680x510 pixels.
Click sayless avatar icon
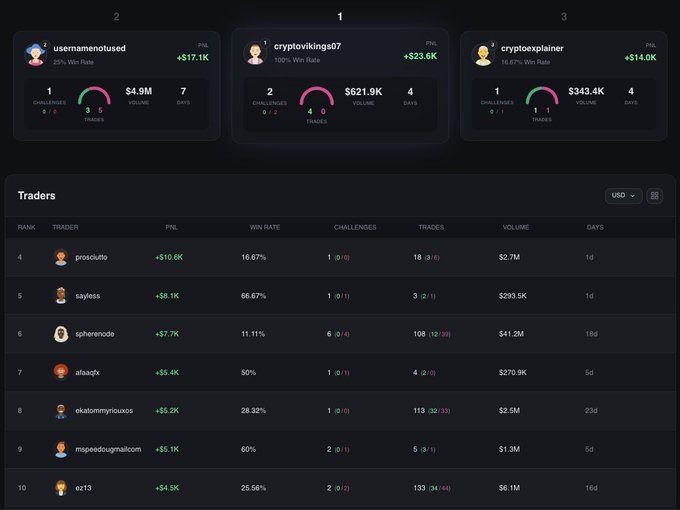tap(61, 296)
